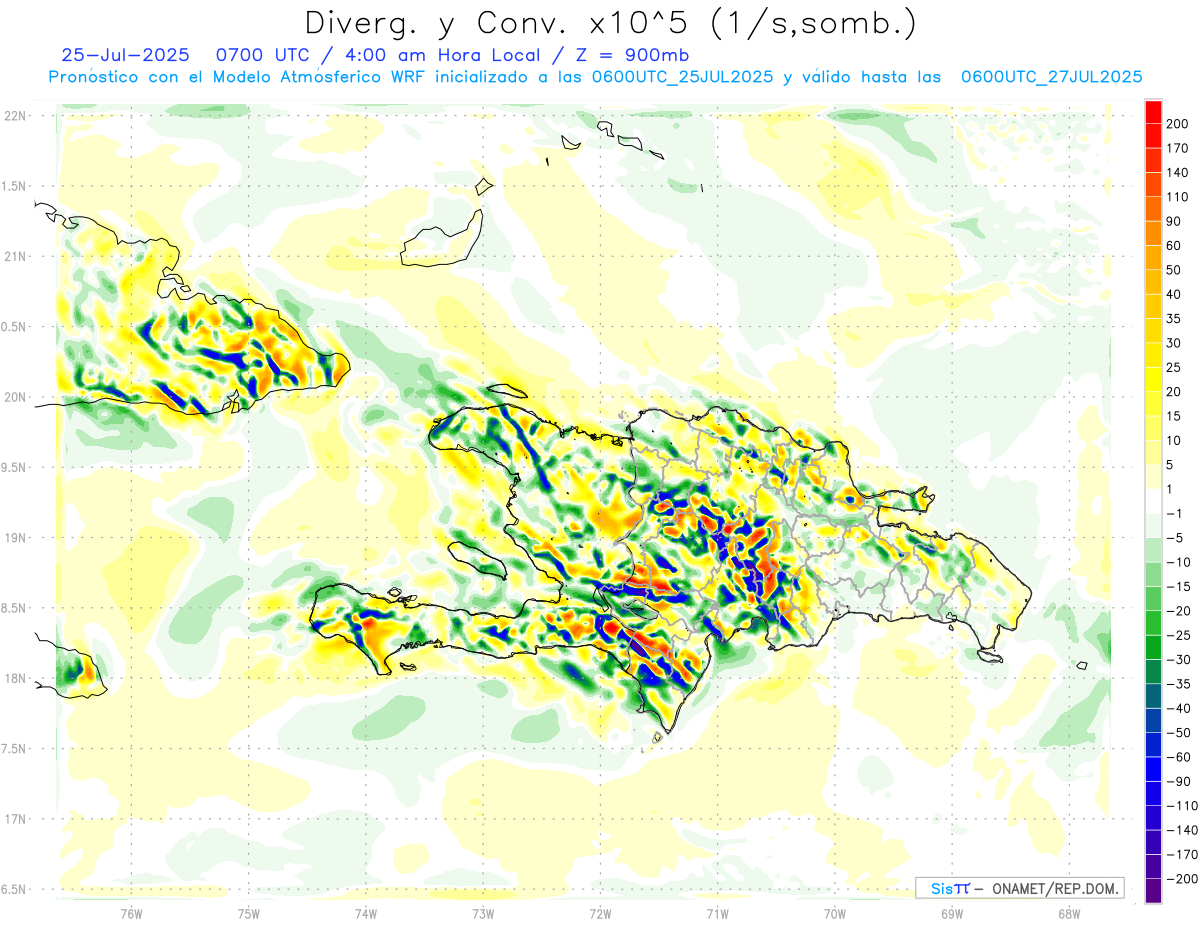Click the white colorbar segment between 1 and -1

point(1153,501)
